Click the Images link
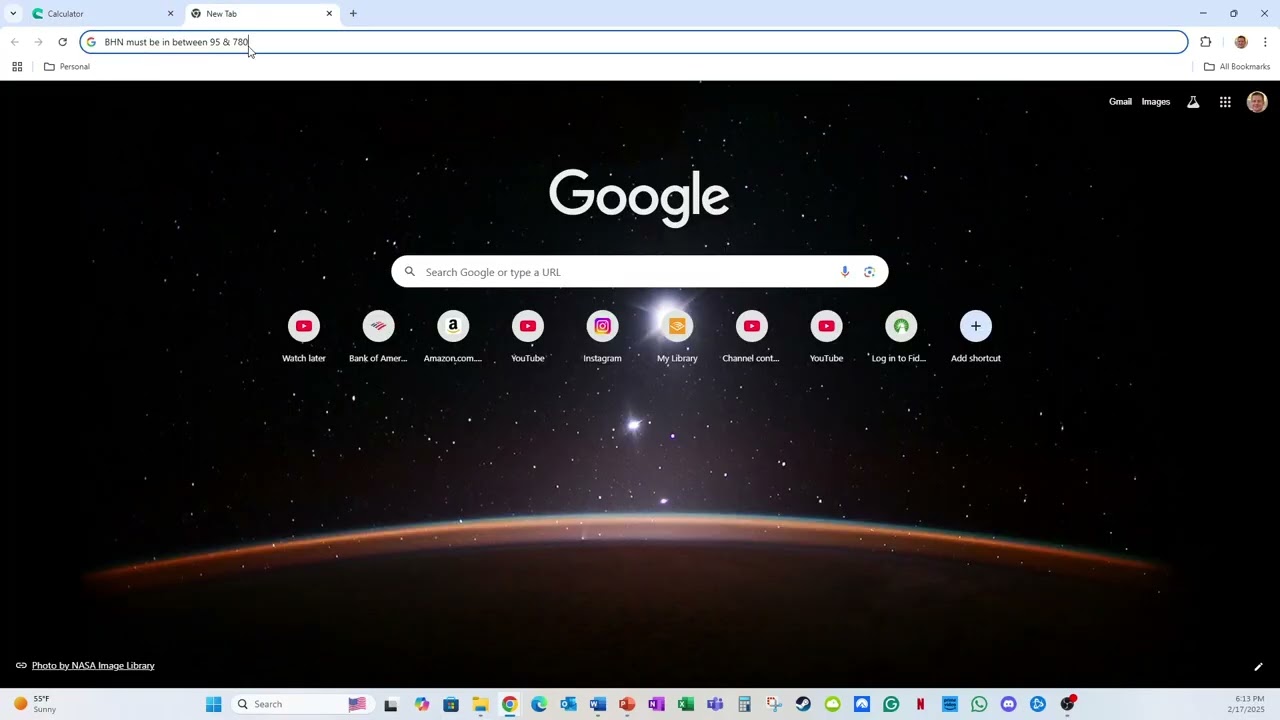The image size is (1280, 720). click(1156, 102)
